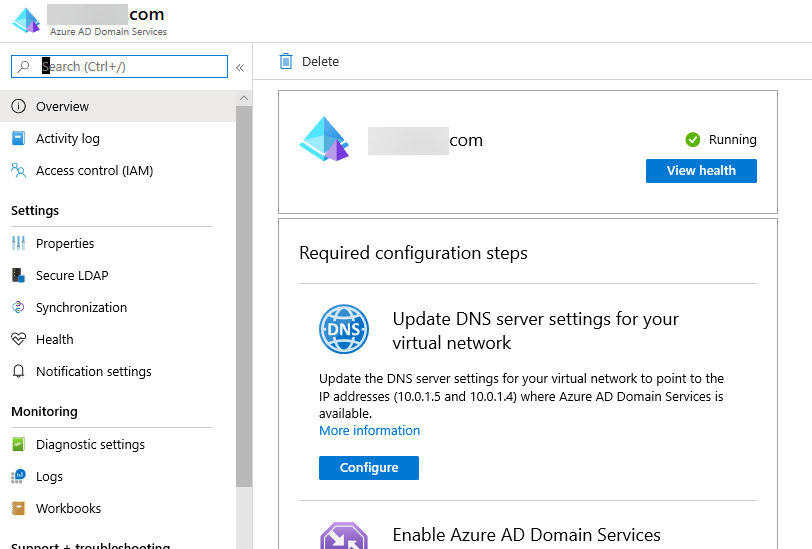Click the Health heart icon
This screenshot has height=549, width=812.
pyautogui.click(x=18, y=340)
